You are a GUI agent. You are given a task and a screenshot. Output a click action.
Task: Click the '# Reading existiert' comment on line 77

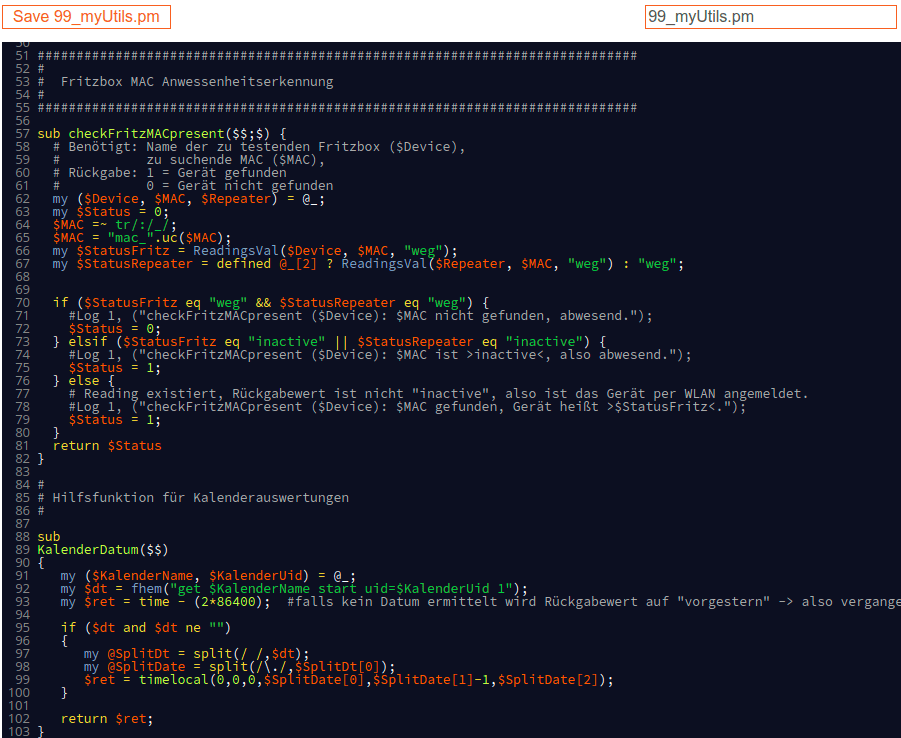click(x=438, y=394)
